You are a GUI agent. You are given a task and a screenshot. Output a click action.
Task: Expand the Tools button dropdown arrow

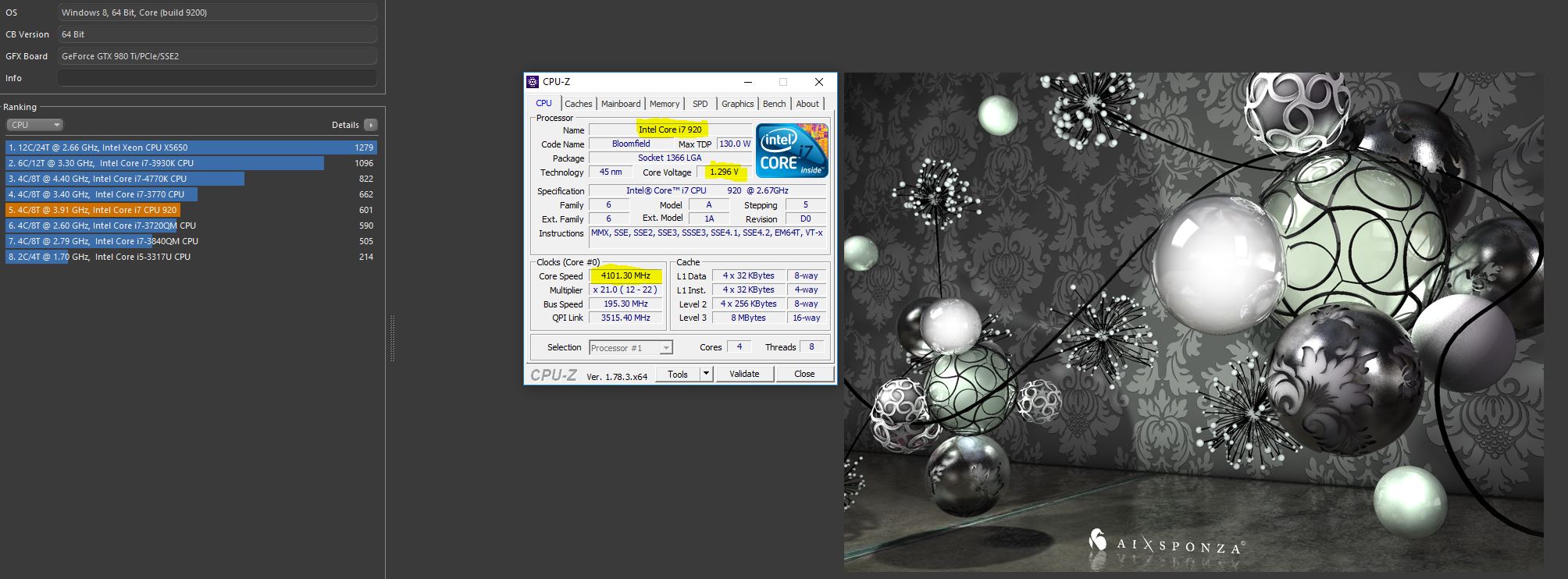tap(706, 374)
